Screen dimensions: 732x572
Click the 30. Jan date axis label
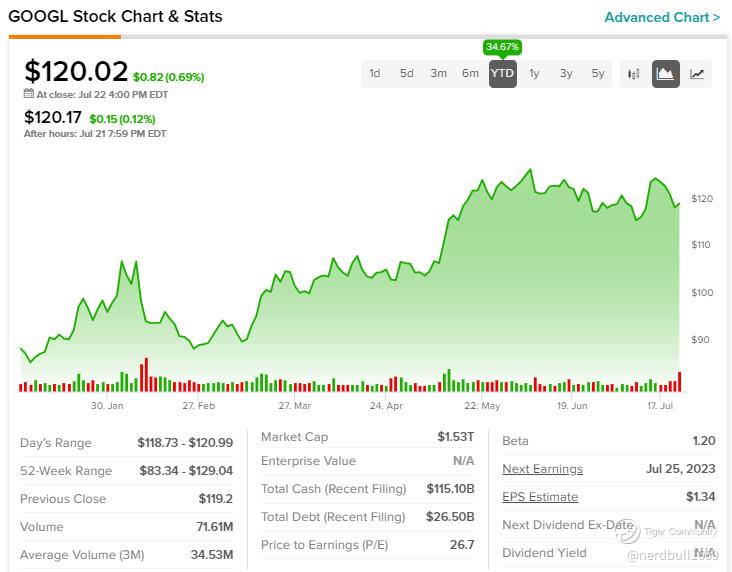107,406
